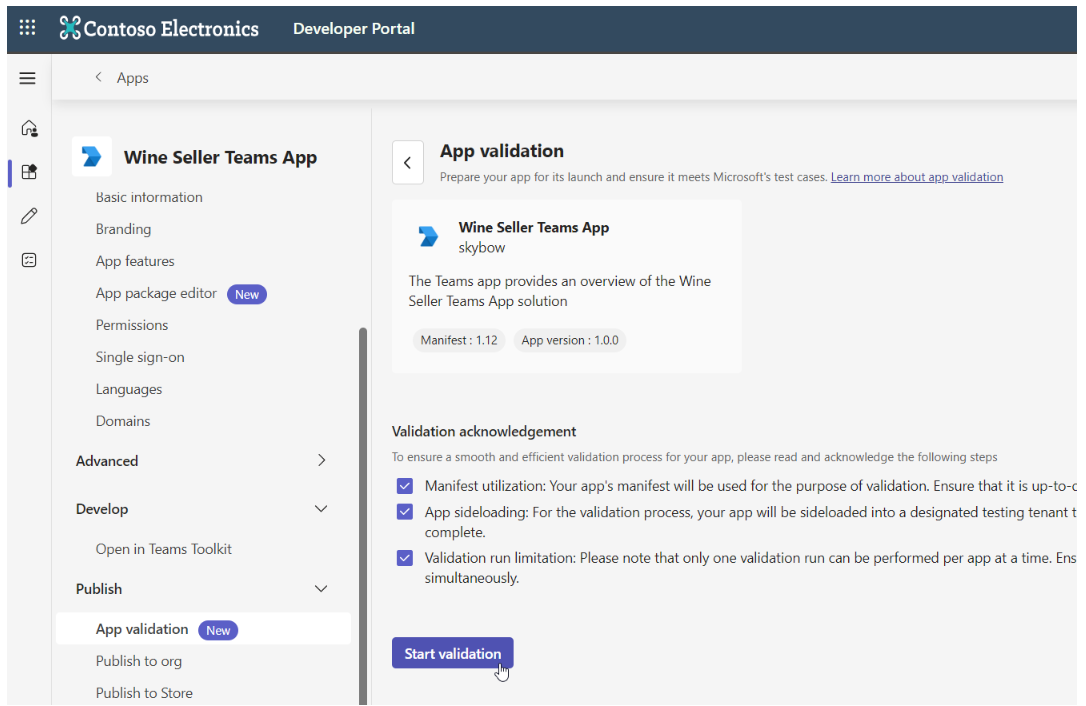
Task: Click the app card logo icon
Action: (429, 237)
